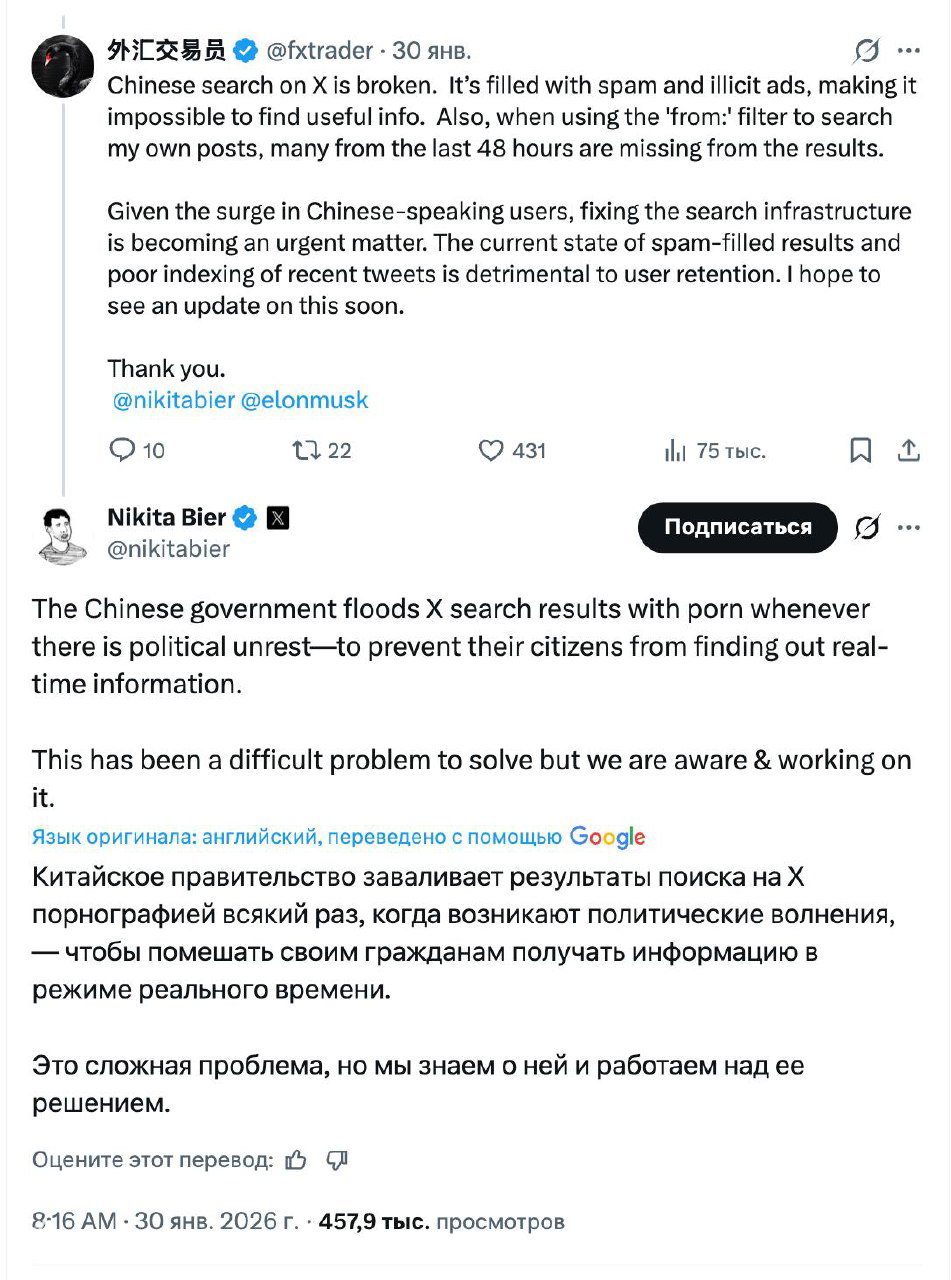
Task: Click the reply icon on fxtrader's post
Action: tap(122, 451)
